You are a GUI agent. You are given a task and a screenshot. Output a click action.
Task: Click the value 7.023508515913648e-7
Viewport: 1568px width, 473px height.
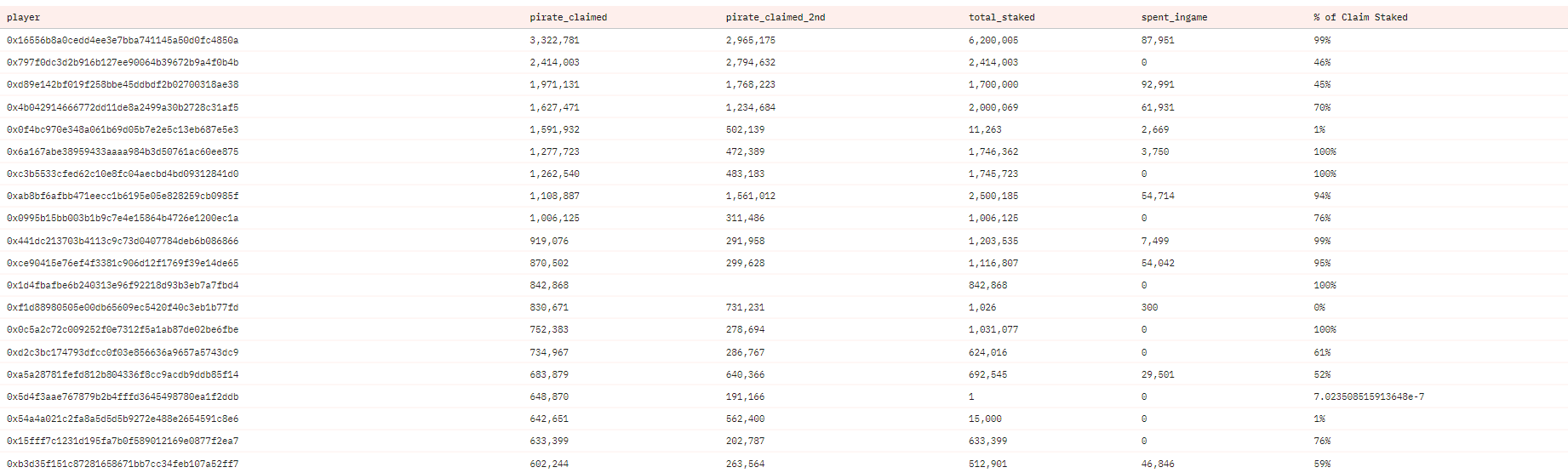(1369, 396)
